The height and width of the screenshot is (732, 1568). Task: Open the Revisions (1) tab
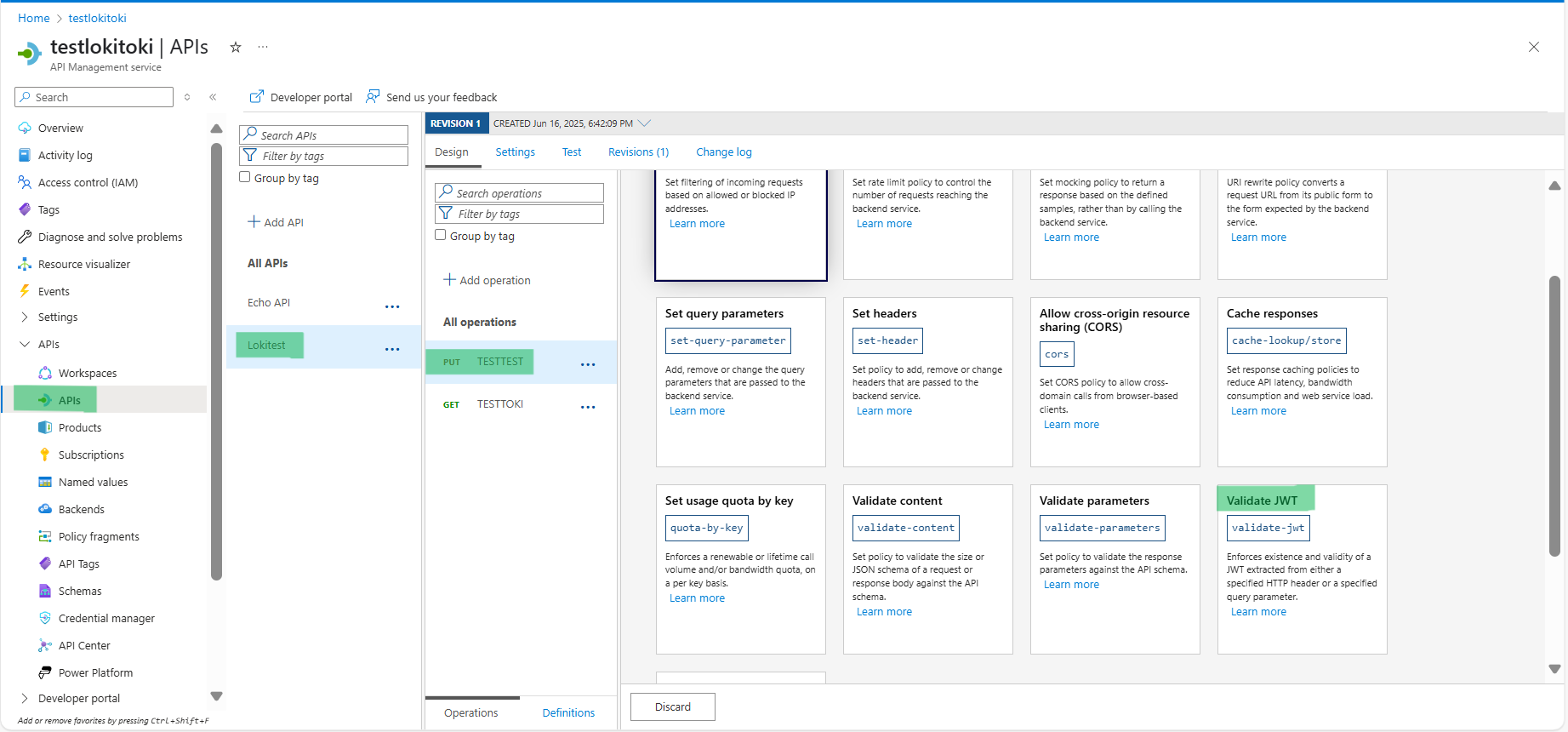(639, 152)
